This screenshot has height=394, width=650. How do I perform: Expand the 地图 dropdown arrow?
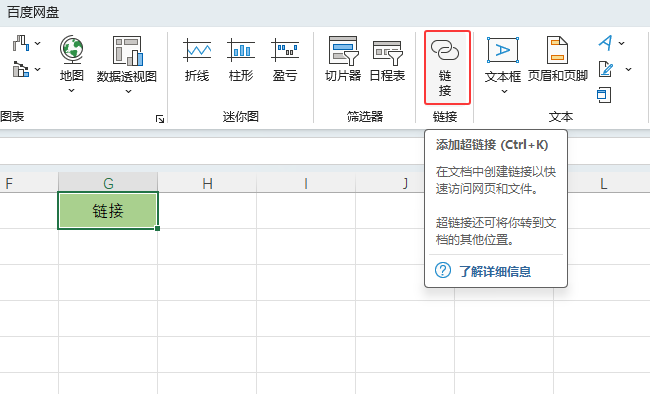tap(71, 90)
